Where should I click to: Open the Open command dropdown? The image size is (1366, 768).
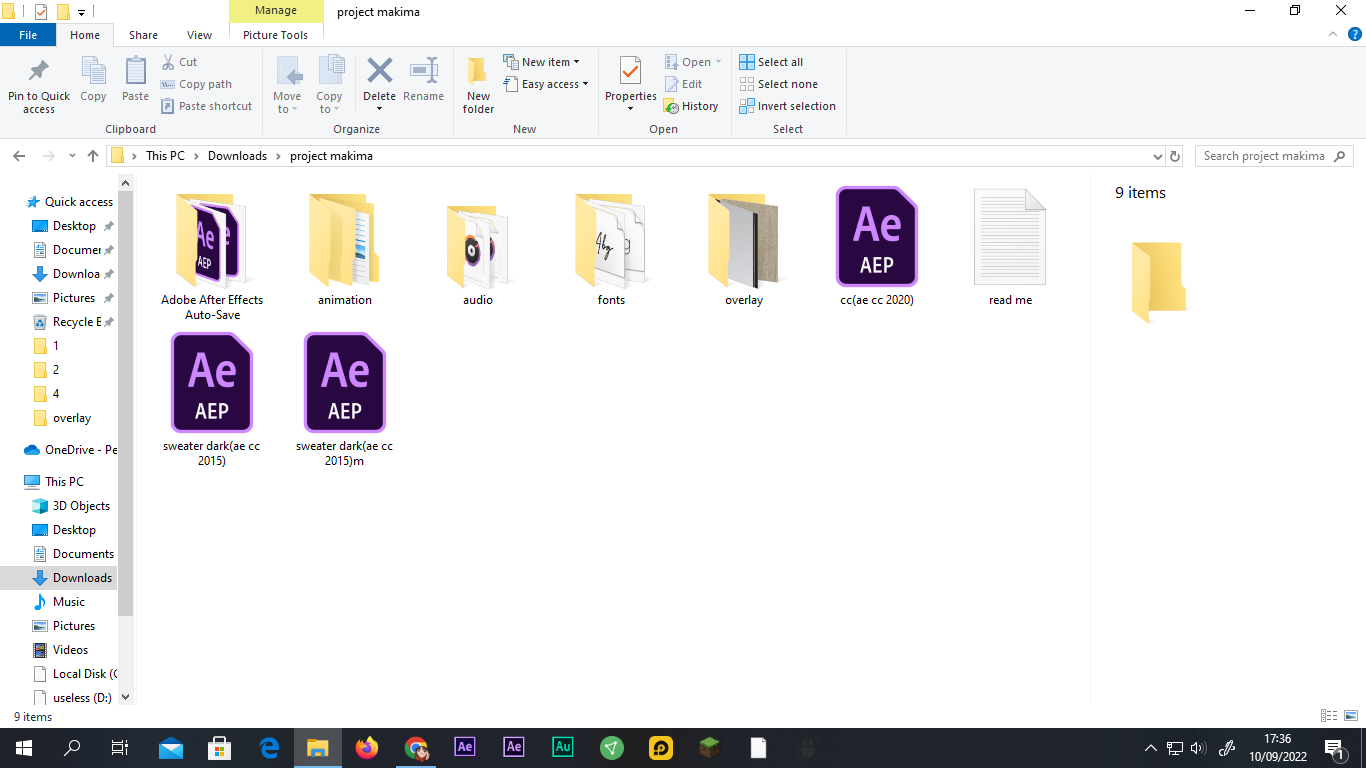[693, 62]
